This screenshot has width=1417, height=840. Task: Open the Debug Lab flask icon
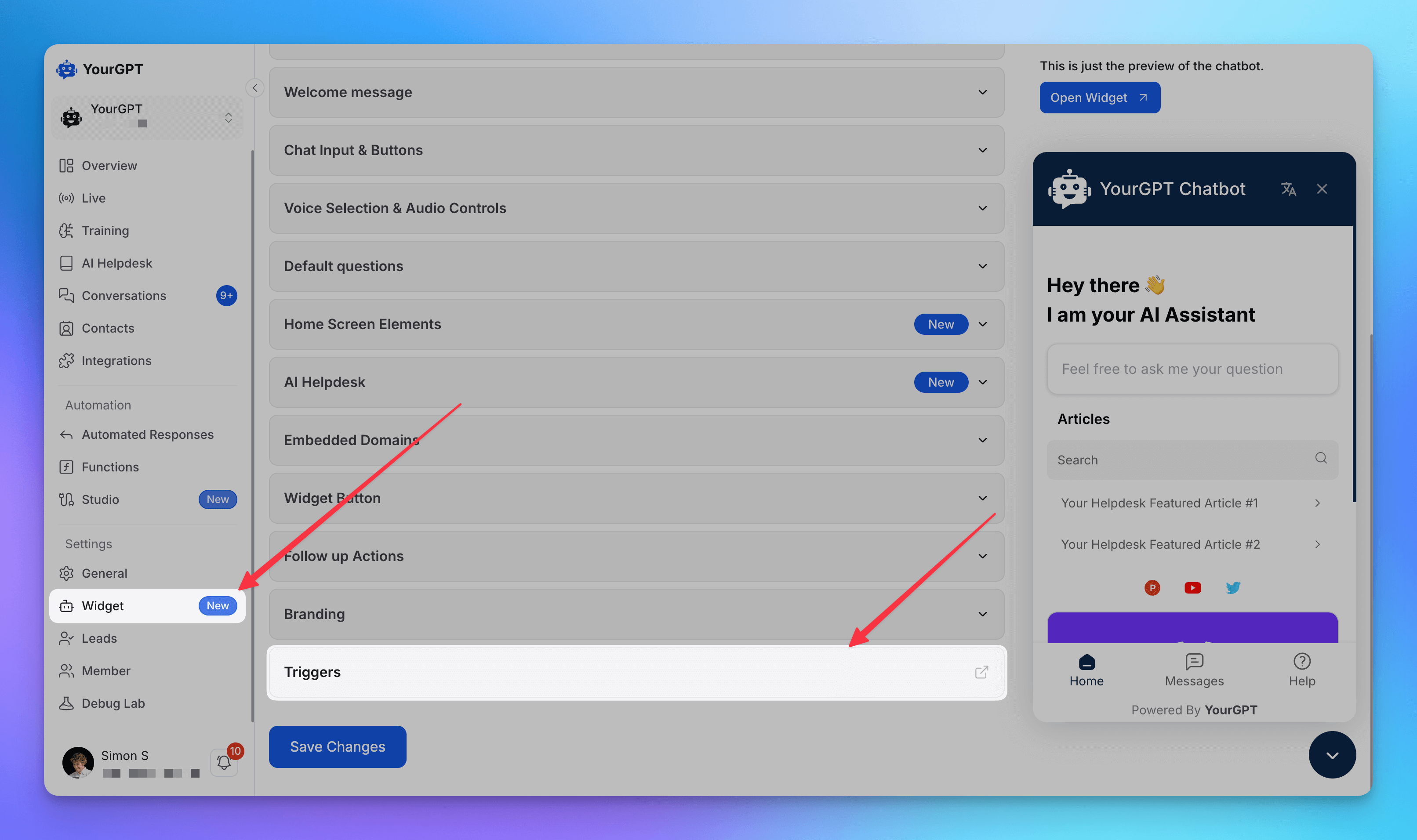tap(66, 703)
